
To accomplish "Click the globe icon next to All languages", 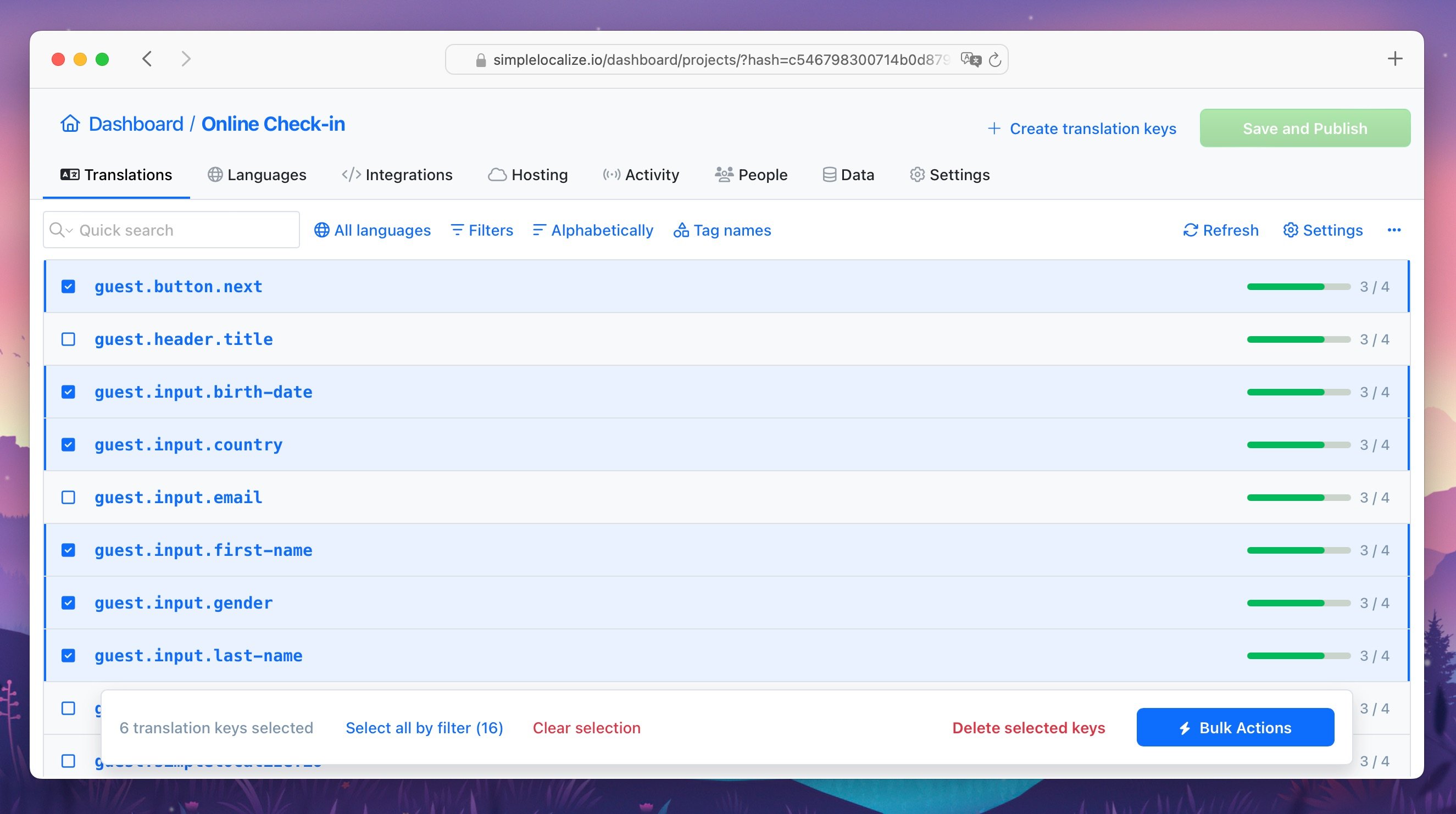I will [x=321, y=230].
